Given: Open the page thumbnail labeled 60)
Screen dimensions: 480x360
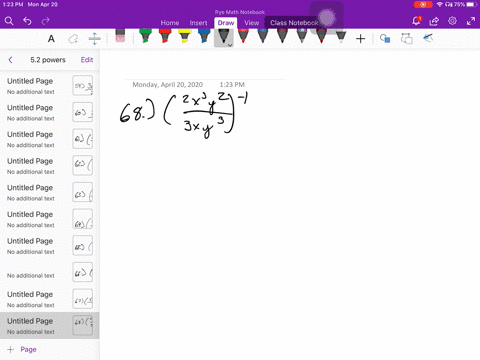Looking at the screenshot, I should pyautogui.click(x=83, y=112).
